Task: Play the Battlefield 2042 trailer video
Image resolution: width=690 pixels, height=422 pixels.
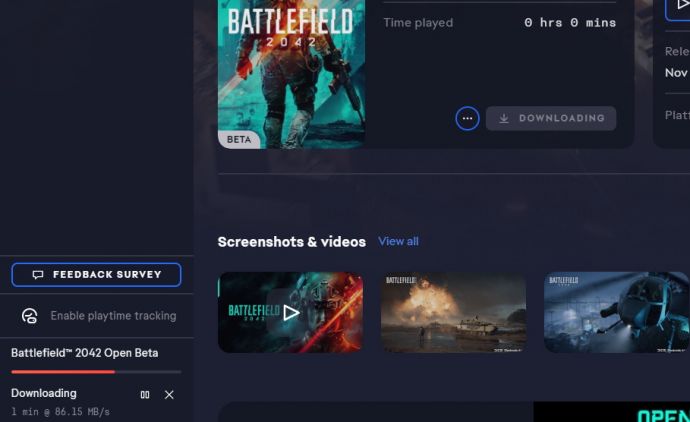Action: (x=291, y=313)
